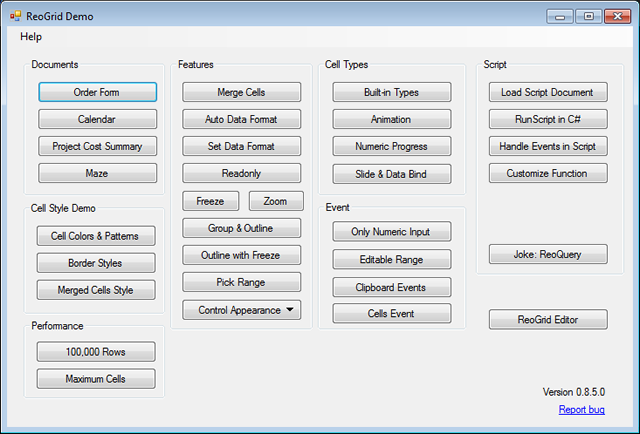
Task: Open Cell Colors & Patterns demo
Action: click(x=96, y=236)
